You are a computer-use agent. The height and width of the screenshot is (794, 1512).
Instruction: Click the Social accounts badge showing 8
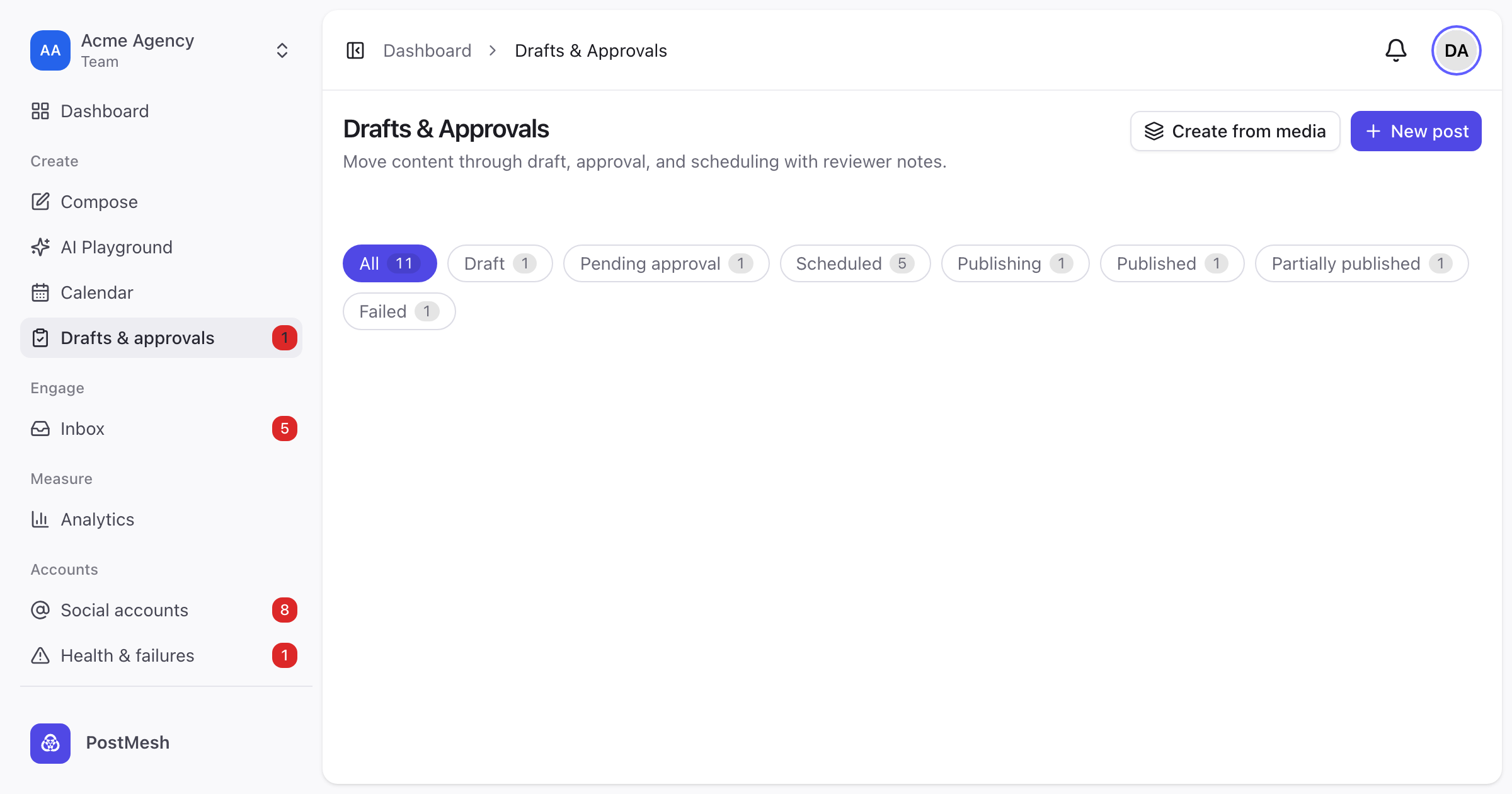pyautogui.click(x=285, y=610)
